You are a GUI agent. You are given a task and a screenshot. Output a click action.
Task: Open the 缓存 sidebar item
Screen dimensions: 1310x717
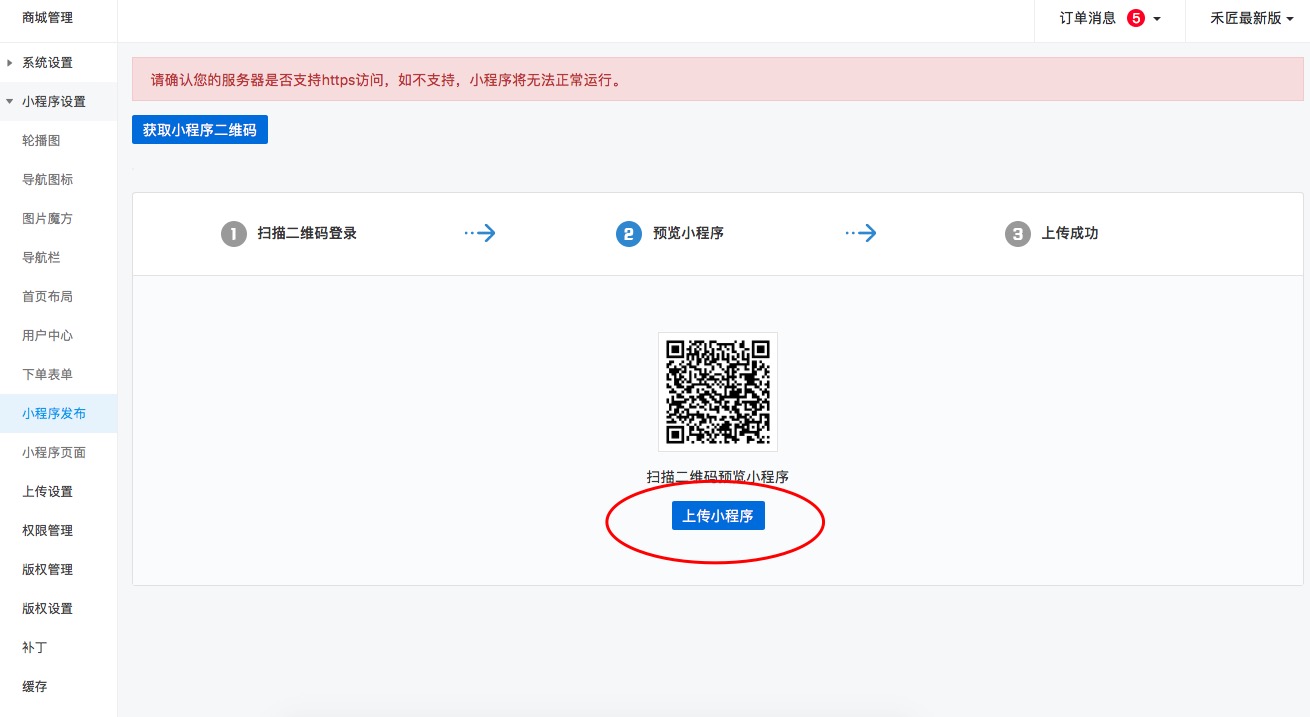click(35, 687)
